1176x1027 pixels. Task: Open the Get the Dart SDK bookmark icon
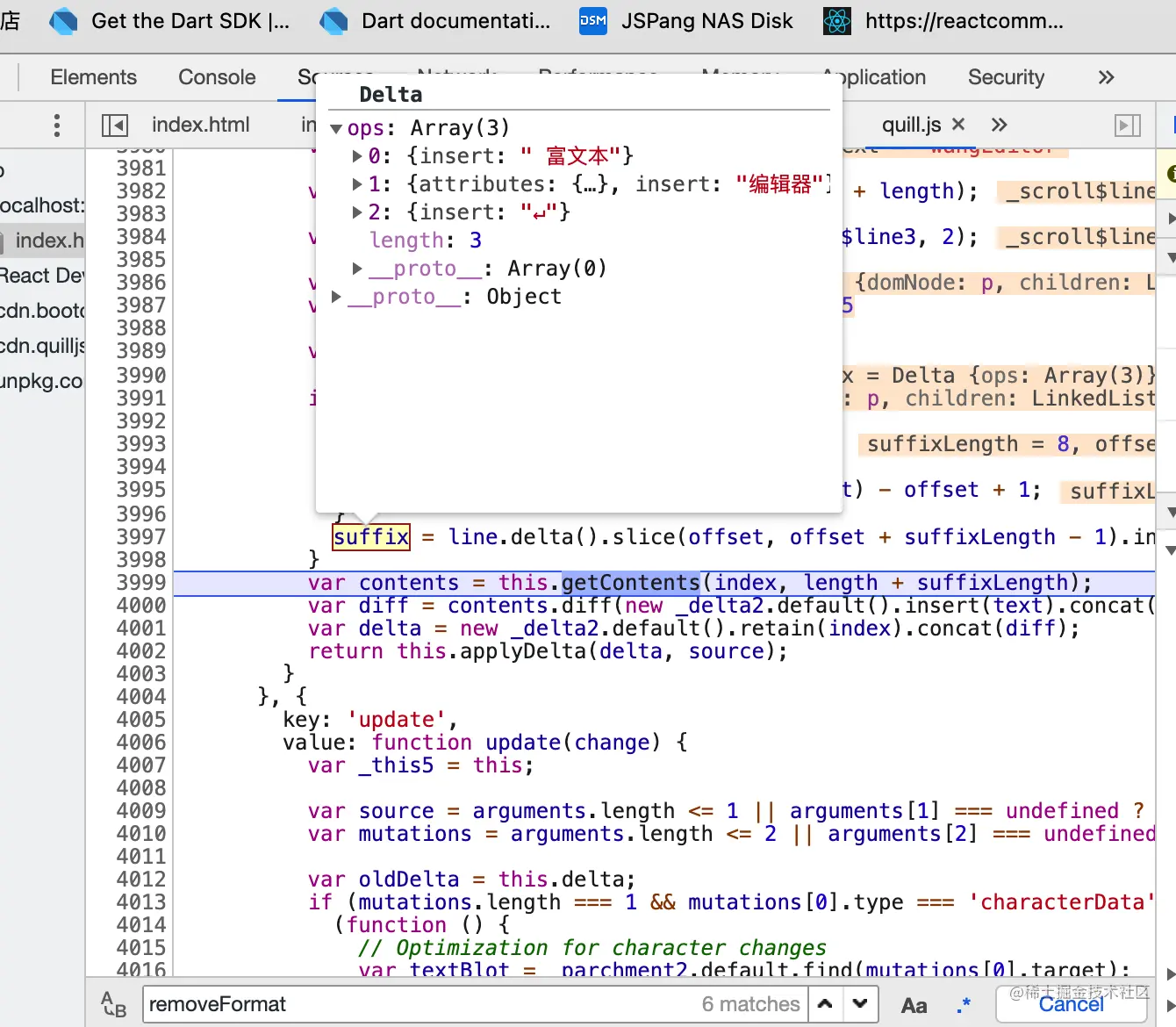63,21
